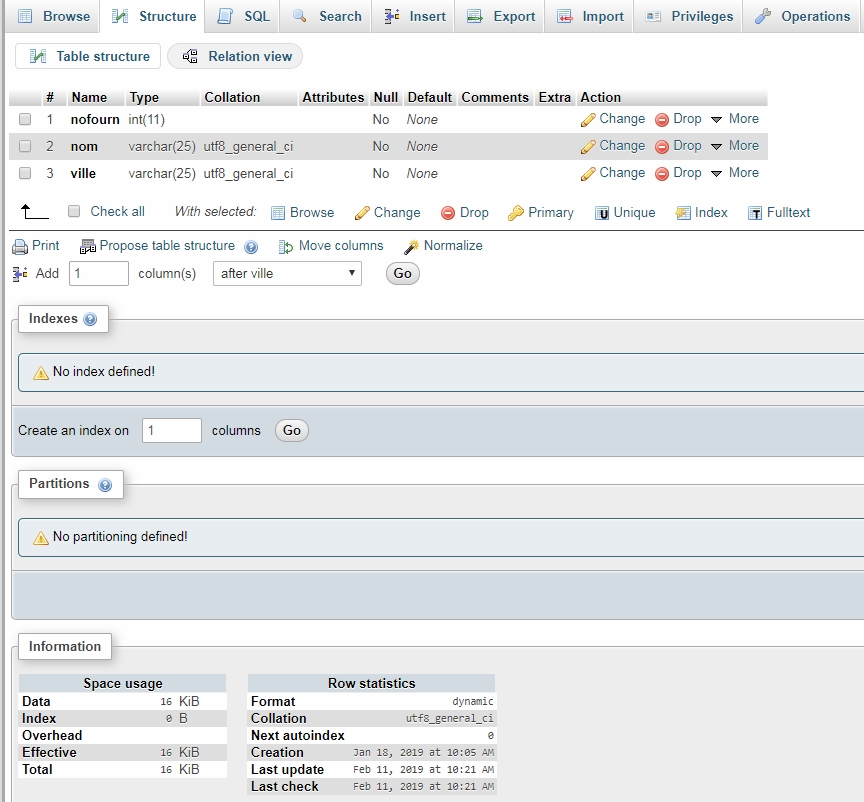Click the Normalize wand icon
864x802 pixels.
click(411, 246)
